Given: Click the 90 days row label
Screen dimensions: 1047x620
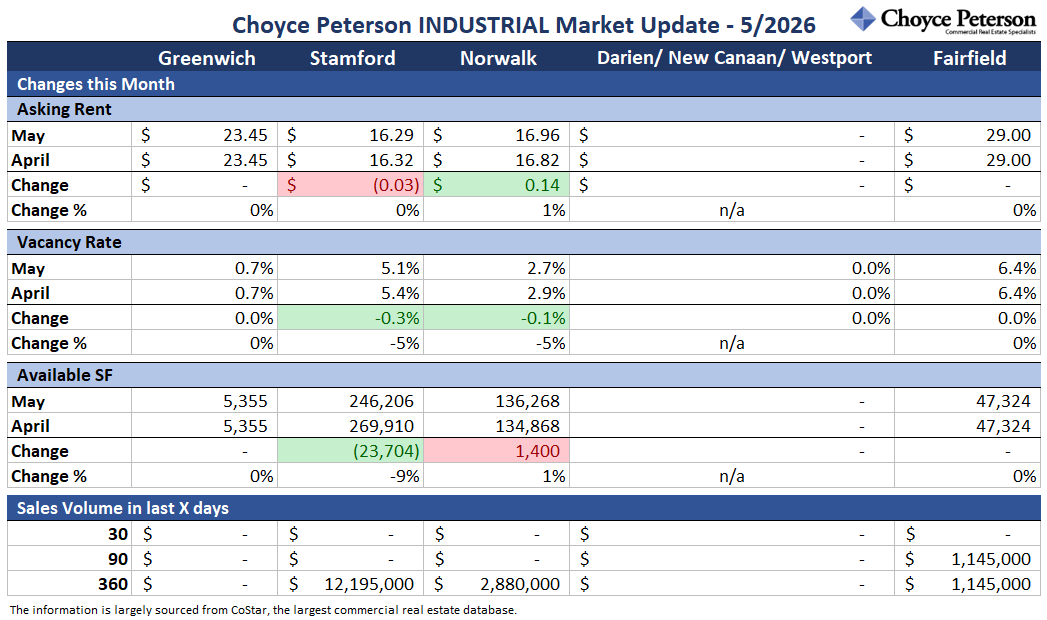Looking at the screenshot, I should 118,559.
